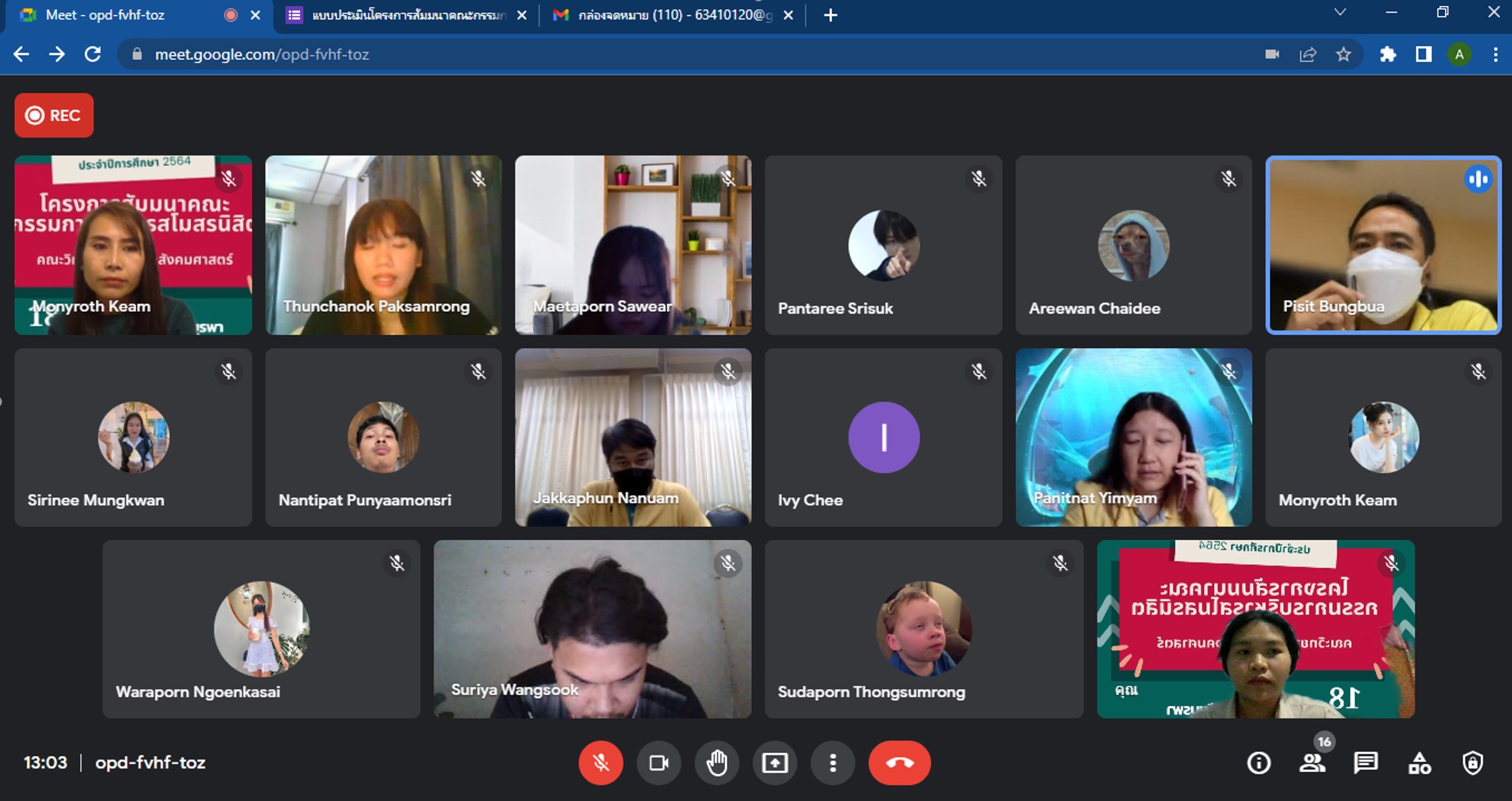This screenshot has width=1512, height=801.
Task: Click the red REC button
Action: tap(54, 115)
